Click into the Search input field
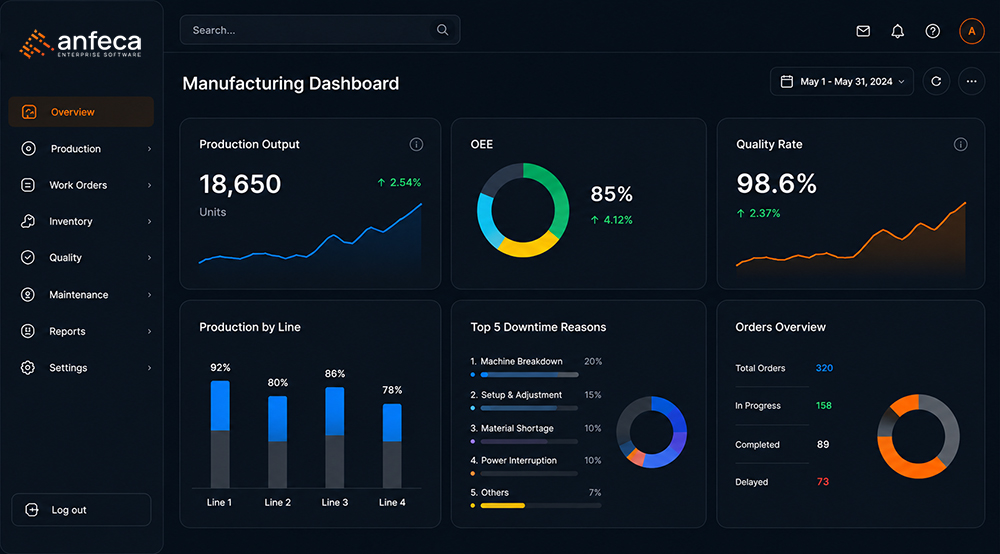 (320, 30)
